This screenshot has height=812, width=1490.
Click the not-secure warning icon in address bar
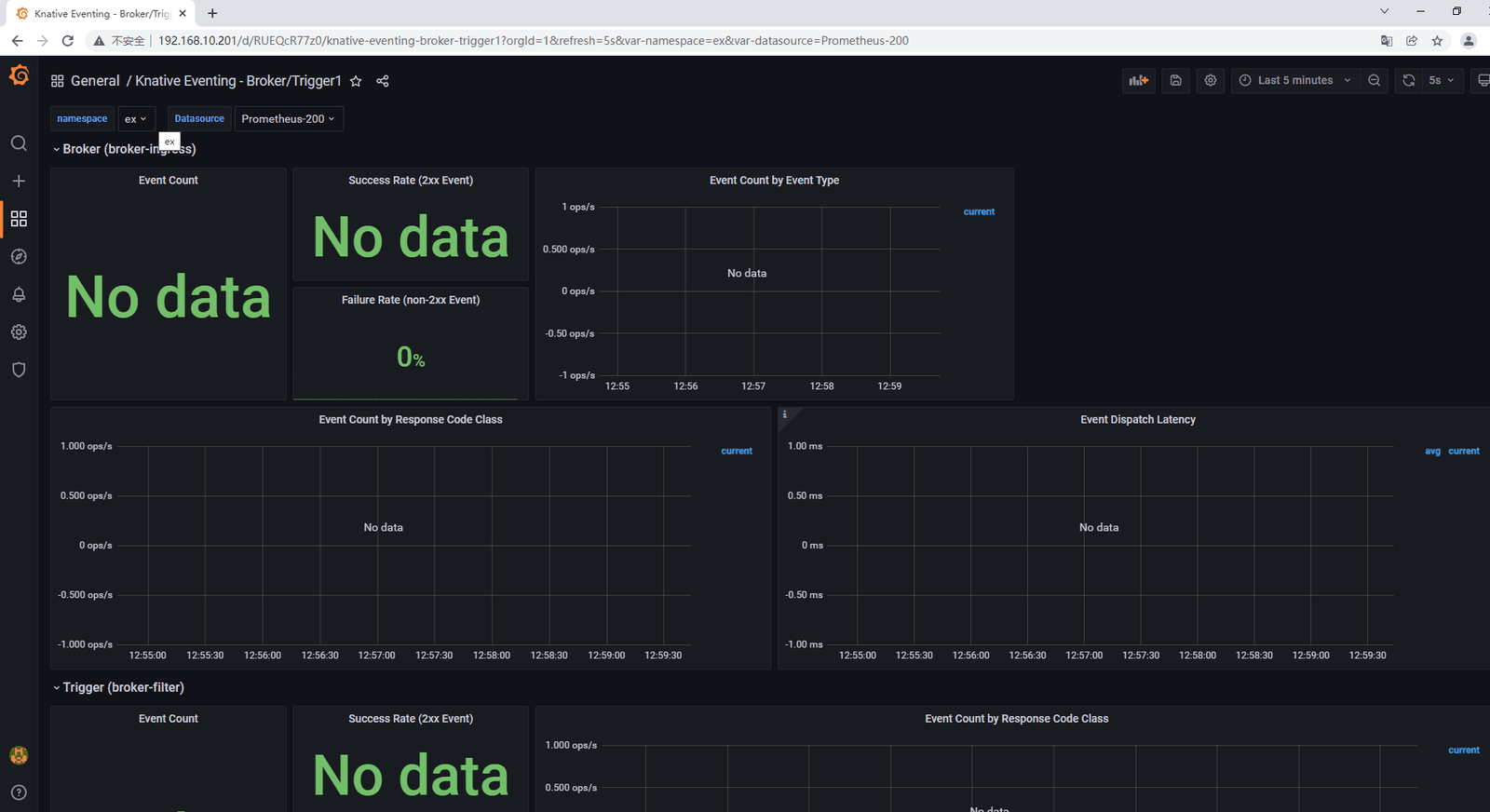[x=99, y=41]
